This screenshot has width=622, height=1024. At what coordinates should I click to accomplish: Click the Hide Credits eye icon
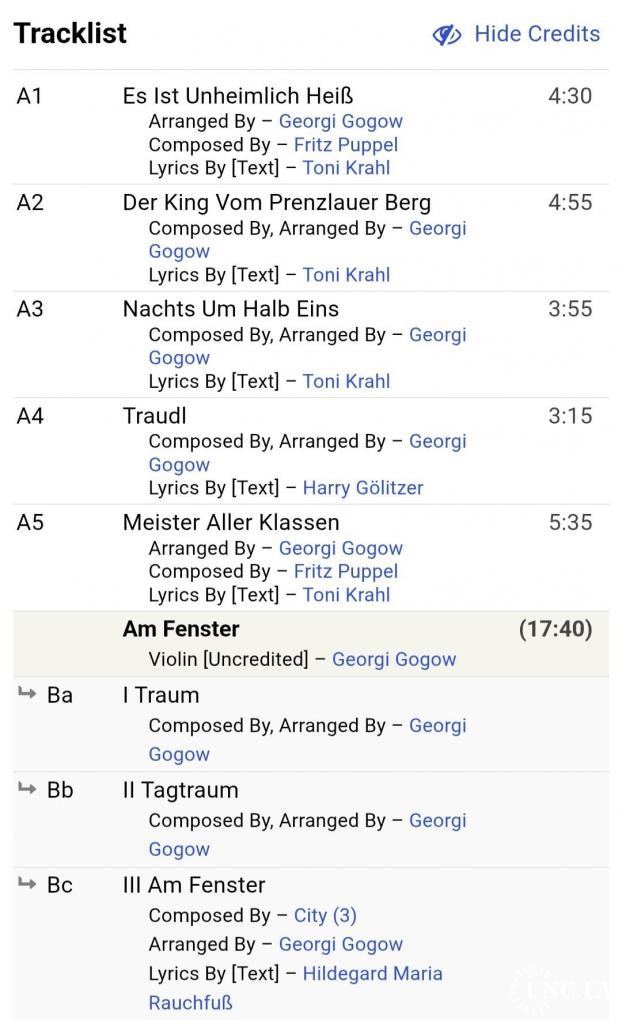[446, 35]
